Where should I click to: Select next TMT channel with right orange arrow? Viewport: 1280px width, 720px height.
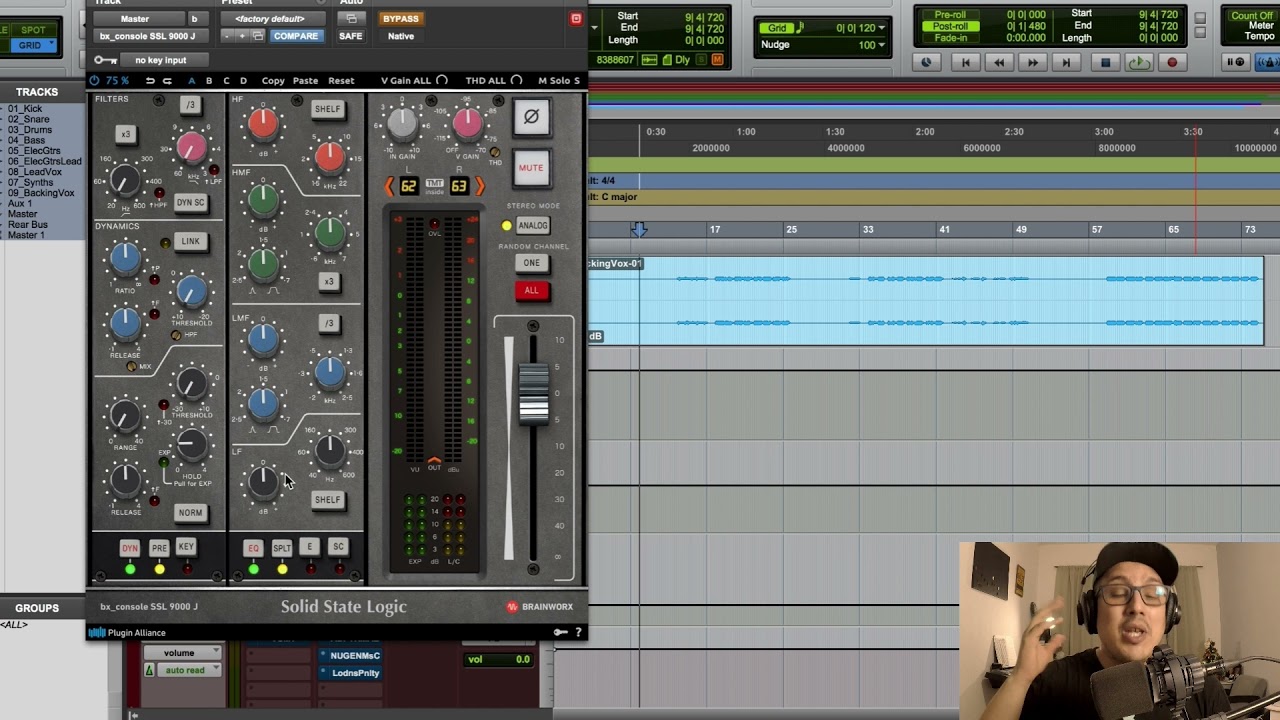click(x=479, y=186)
